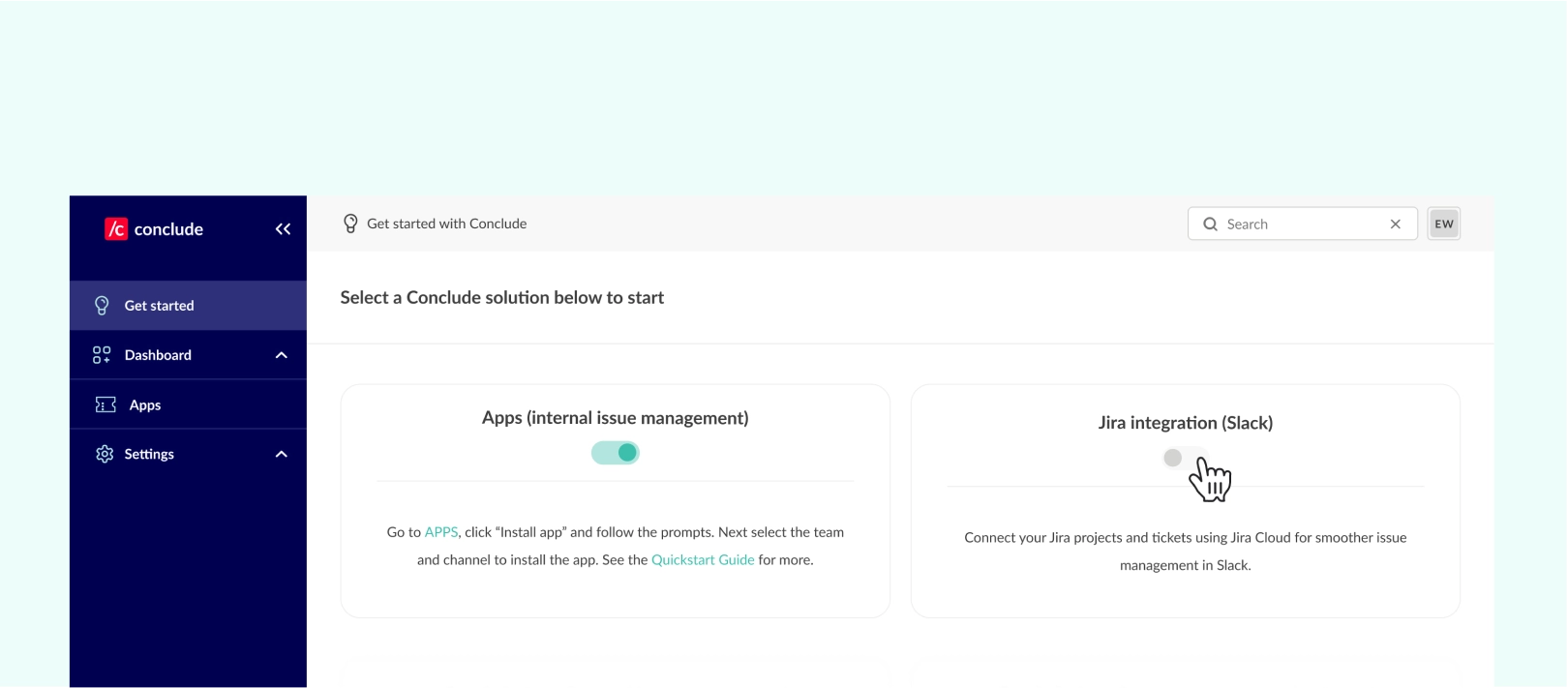Click the 'Connect your Jira projects' description
Image resolution: width=1568 pixels, height=688 pixels.
pos(1186,552)
